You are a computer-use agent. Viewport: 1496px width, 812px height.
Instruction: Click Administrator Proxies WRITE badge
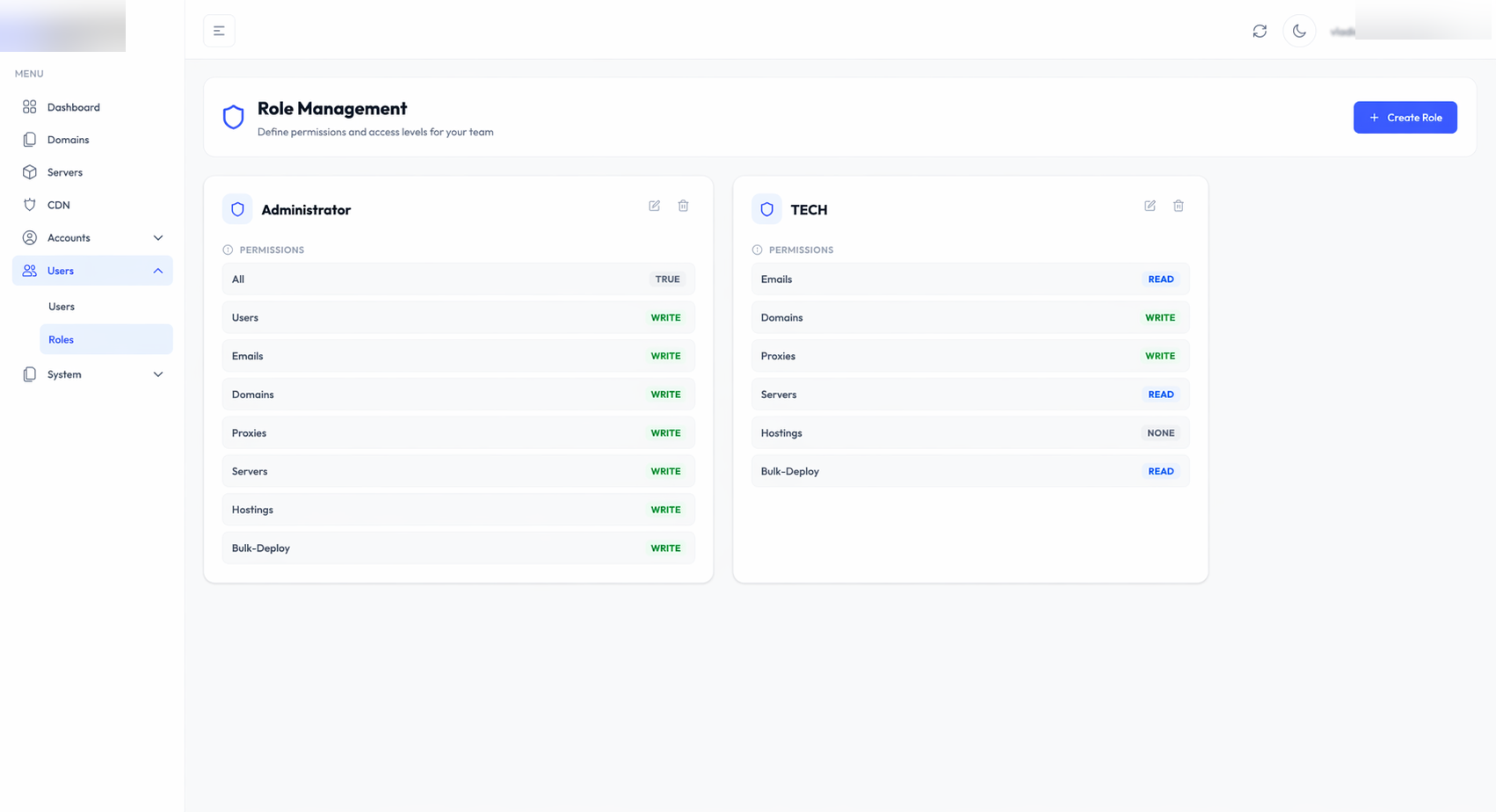point(665,433)
